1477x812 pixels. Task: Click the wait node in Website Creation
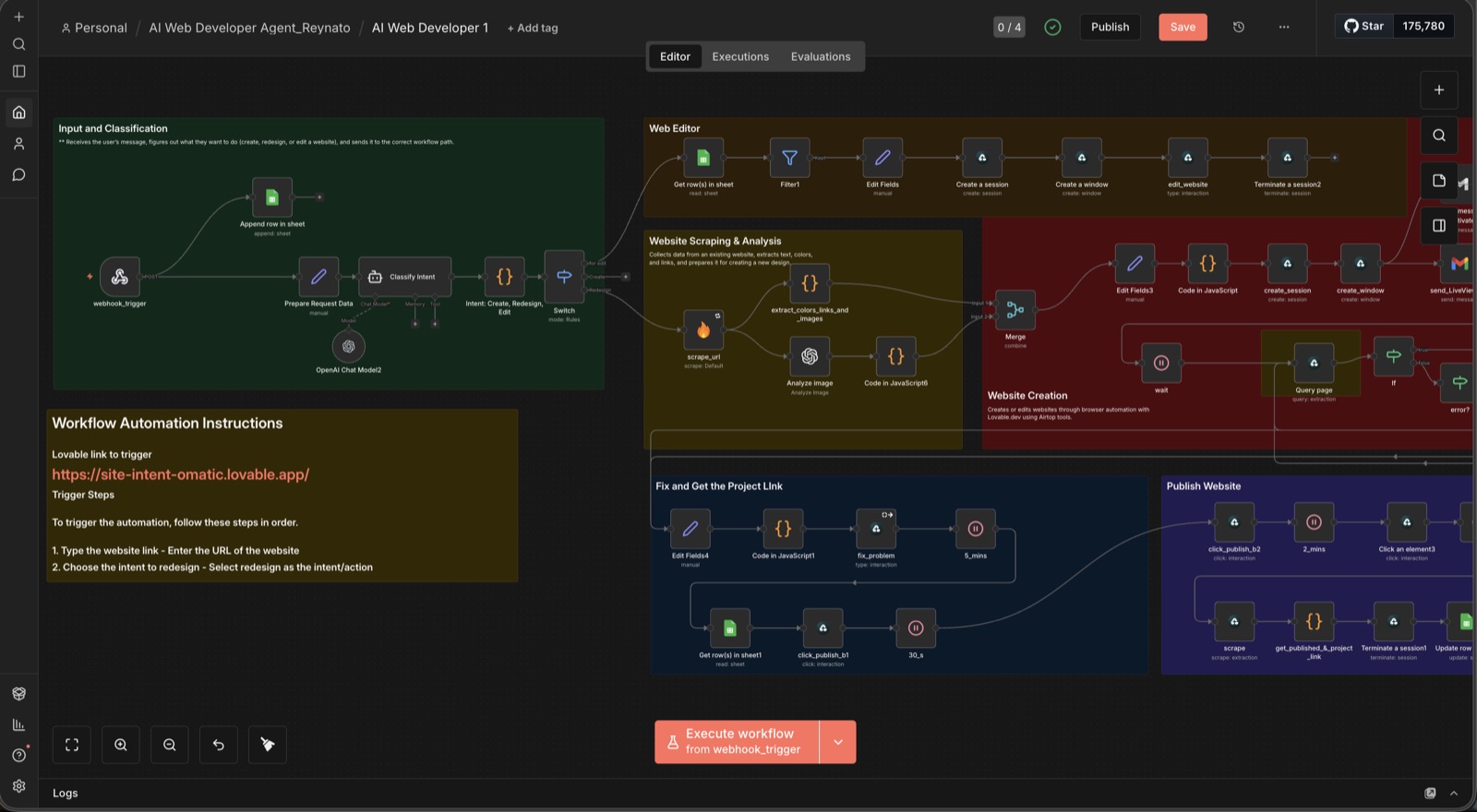(1161, 363)
